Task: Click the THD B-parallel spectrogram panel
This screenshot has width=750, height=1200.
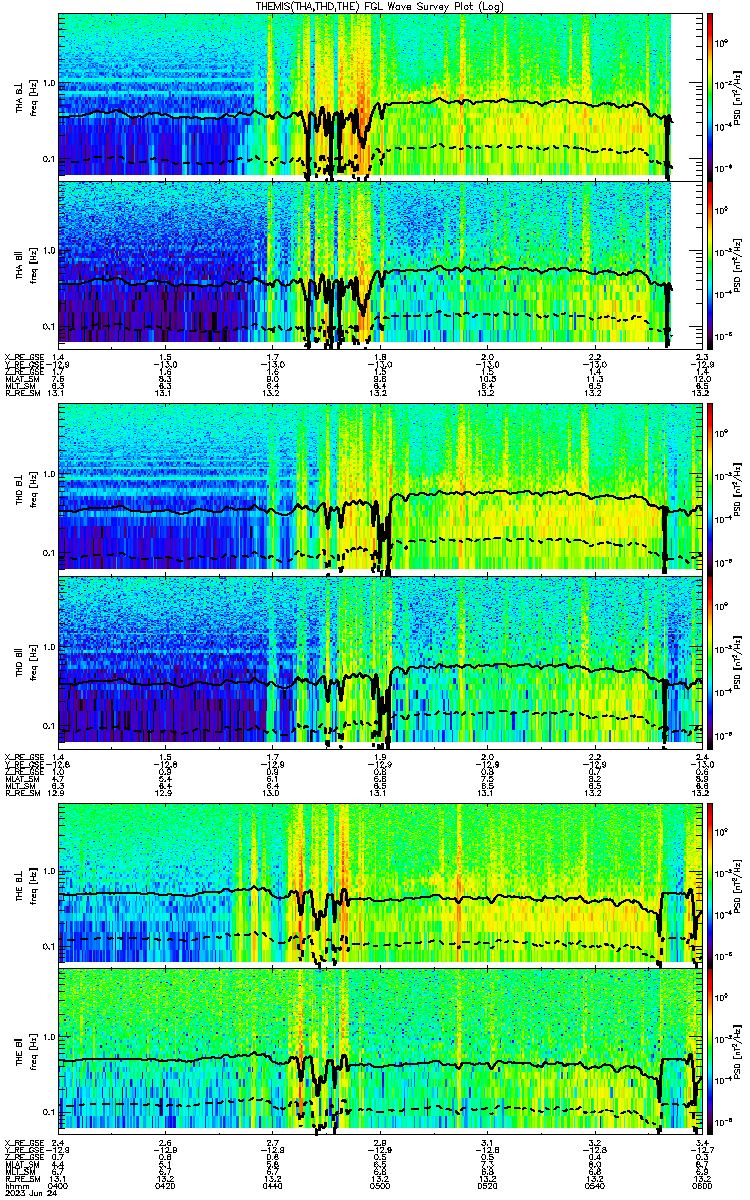Action: pyautogui.click(x=381, y=656)
